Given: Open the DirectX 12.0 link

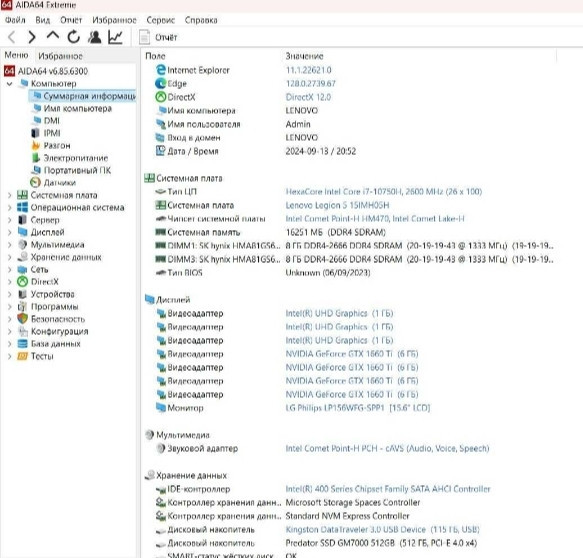Looking at the screenshot, I should pyautogui.click(x=308, y=97).
